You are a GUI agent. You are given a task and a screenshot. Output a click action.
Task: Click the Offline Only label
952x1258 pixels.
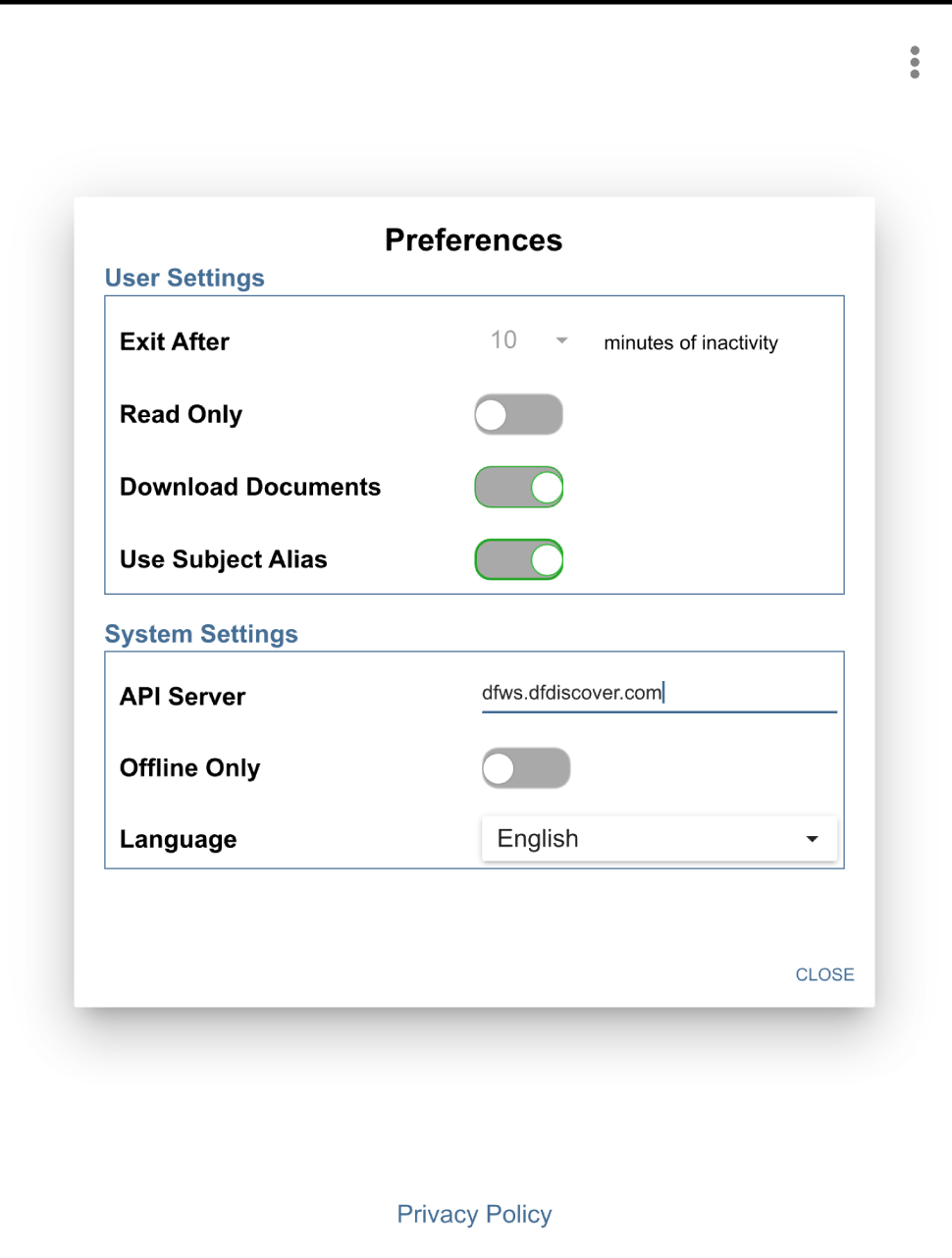point(190,768)
